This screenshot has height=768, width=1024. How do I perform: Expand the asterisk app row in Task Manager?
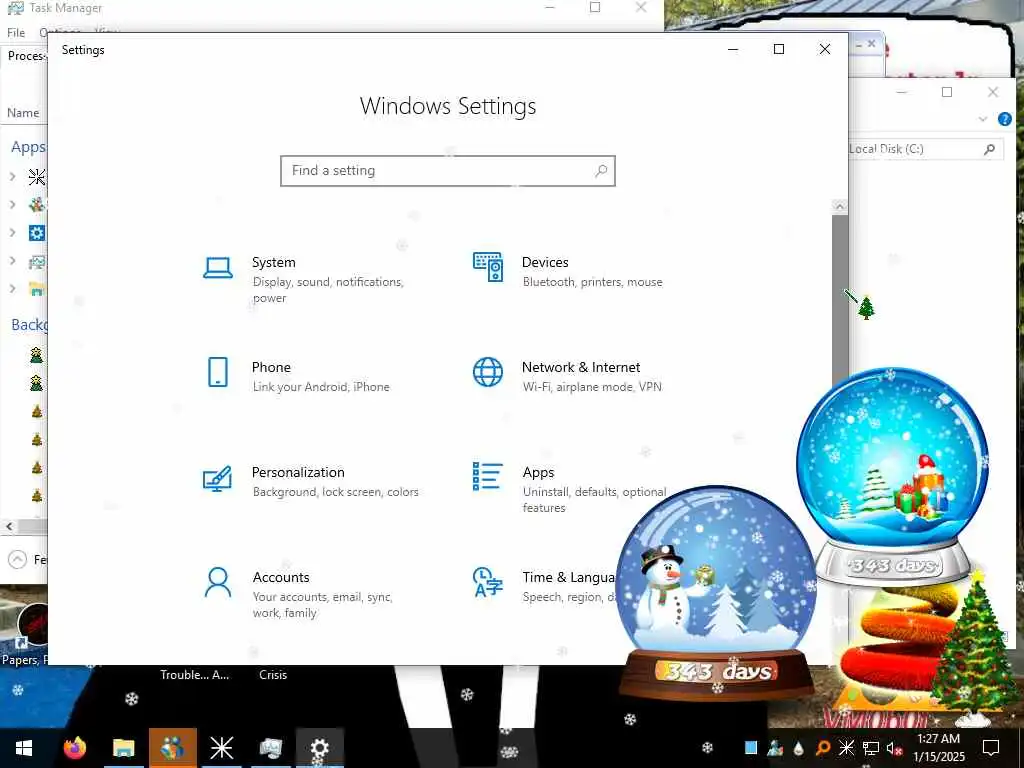pyautogui.click(x=12, y=176)
